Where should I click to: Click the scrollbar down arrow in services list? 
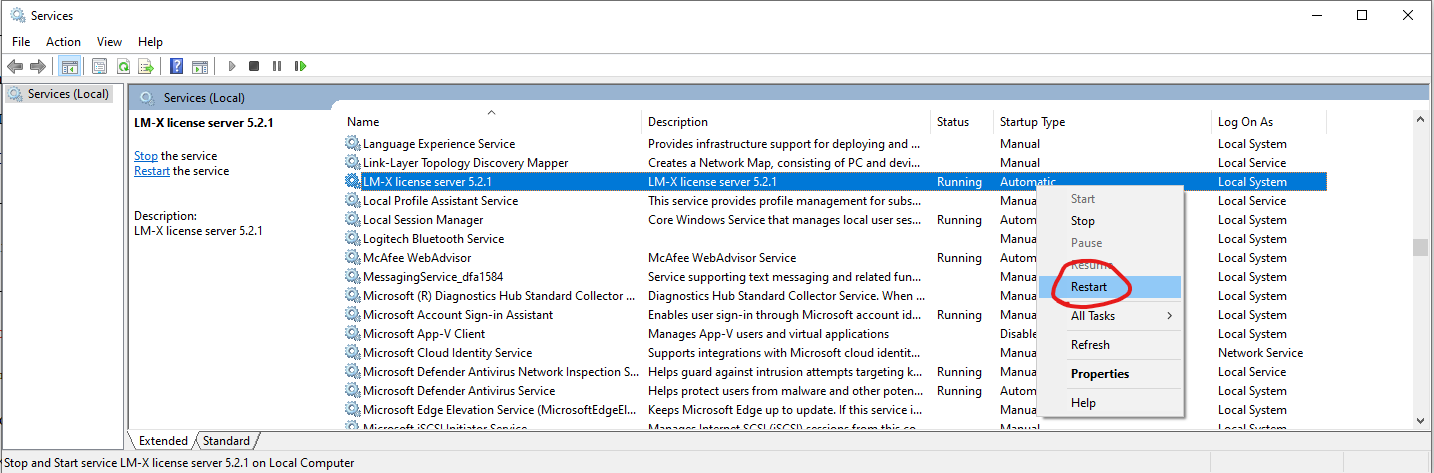[1420, 421]
